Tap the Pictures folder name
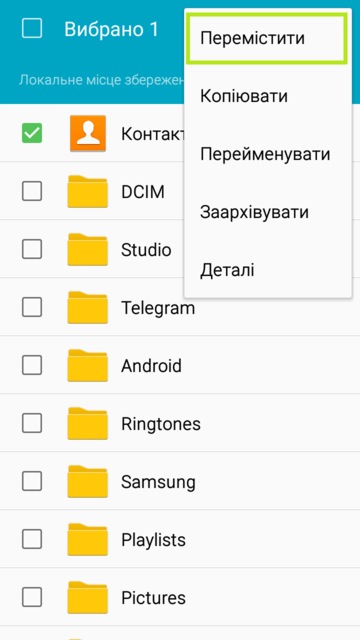This screenshot has height=640, width=360. 153,598
